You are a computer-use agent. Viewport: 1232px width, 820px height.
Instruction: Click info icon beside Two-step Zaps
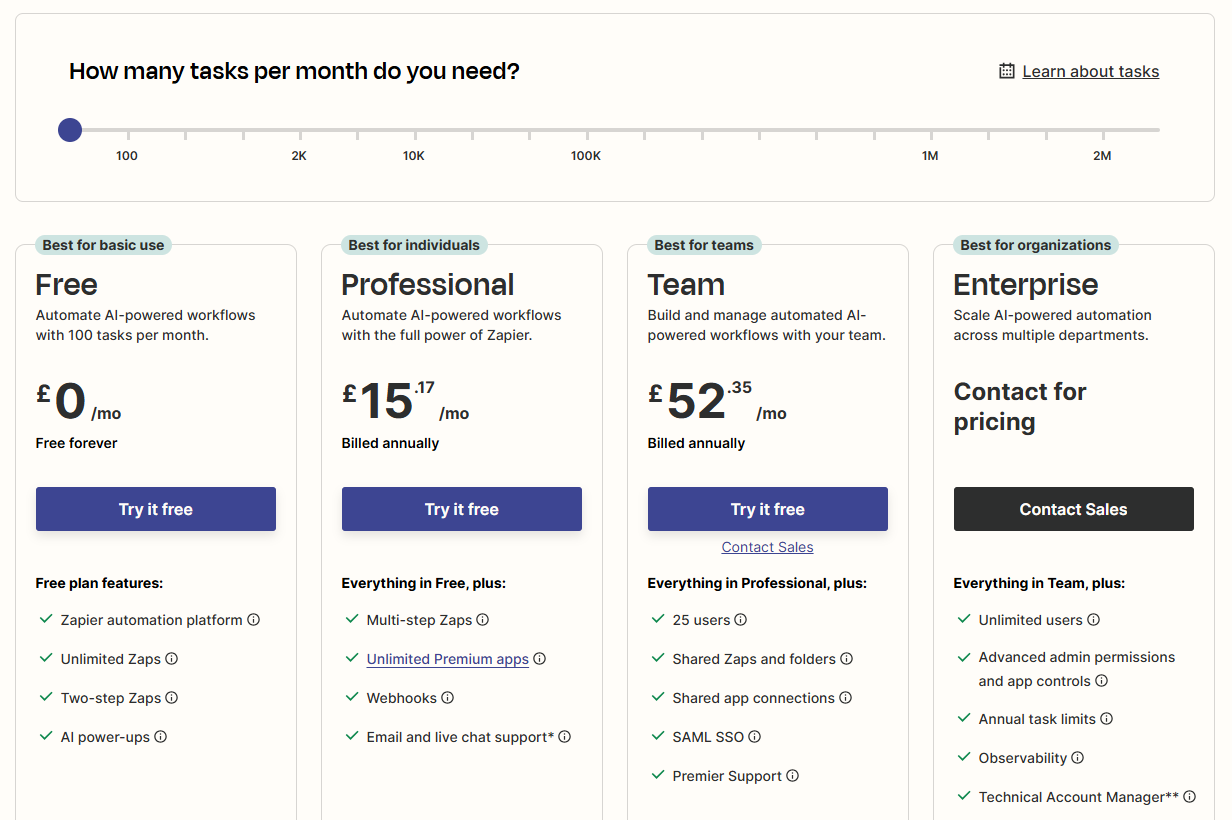(171, 698)
